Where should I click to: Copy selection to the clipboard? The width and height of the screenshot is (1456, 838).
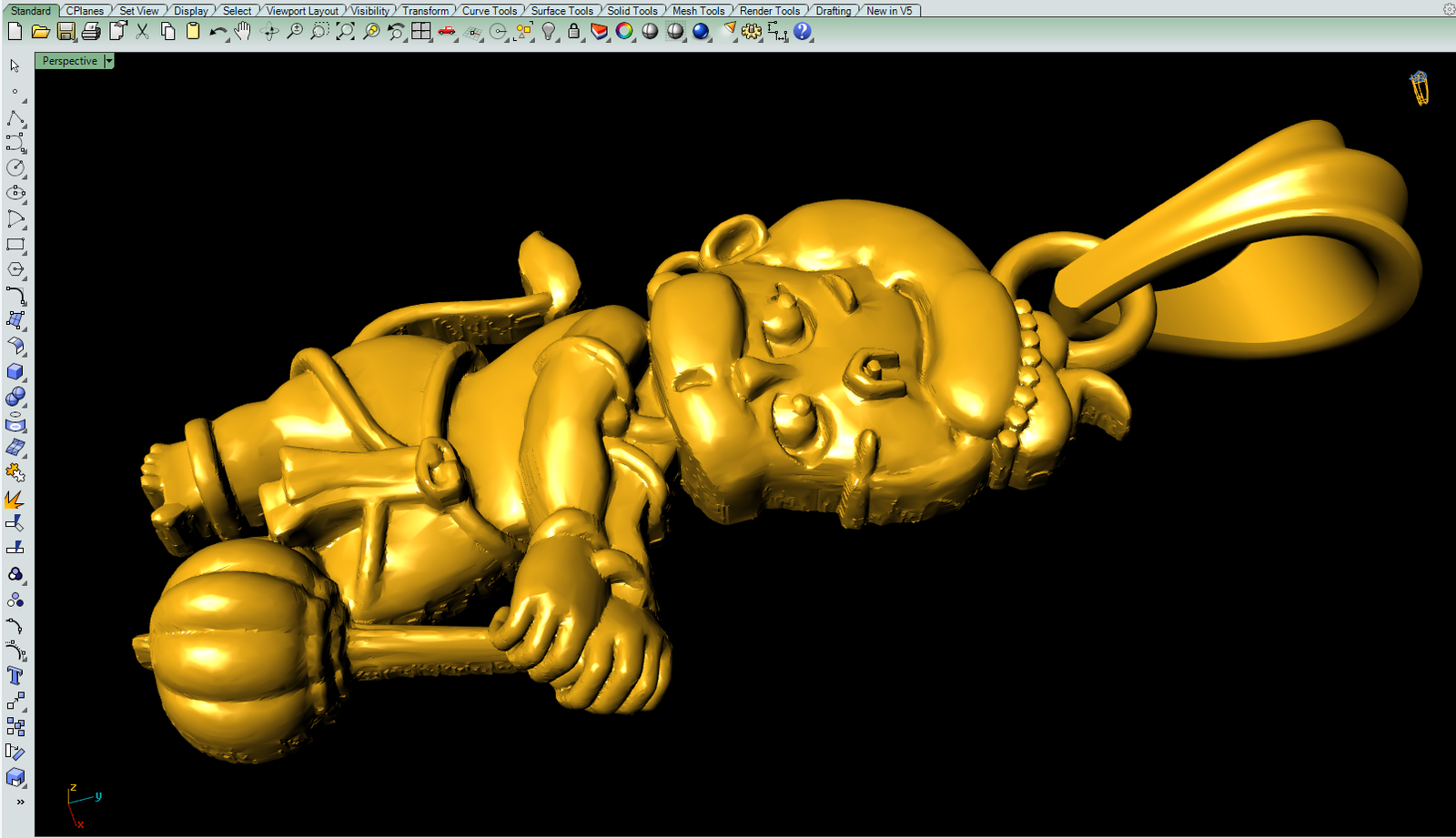point(167,32)
